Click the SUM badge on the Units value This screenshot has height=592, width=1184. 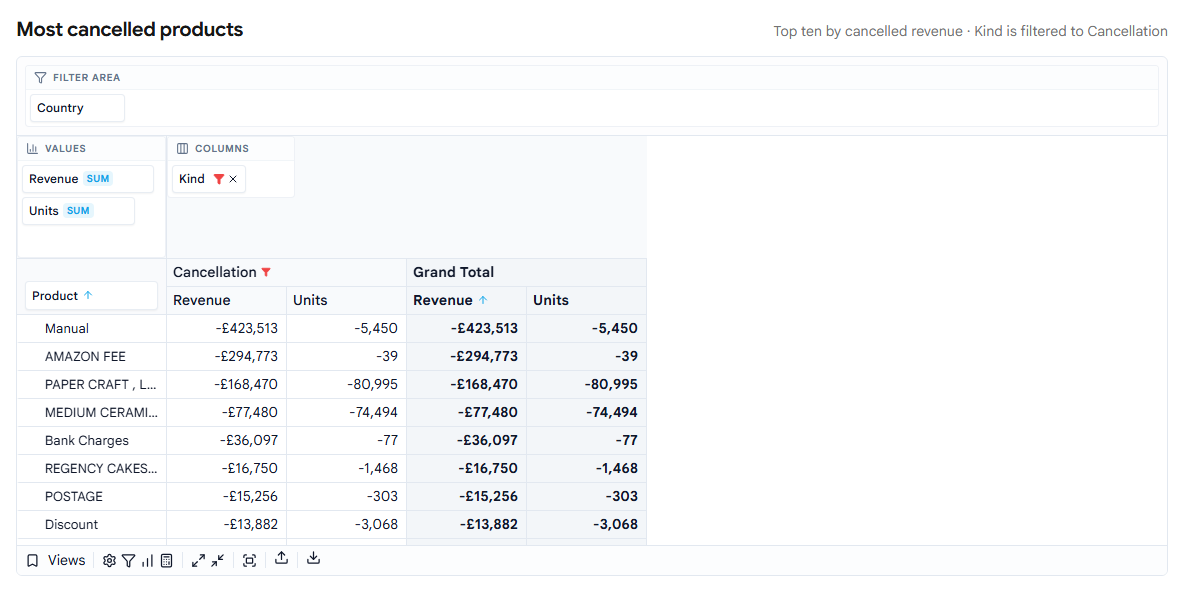pos(79,211)
